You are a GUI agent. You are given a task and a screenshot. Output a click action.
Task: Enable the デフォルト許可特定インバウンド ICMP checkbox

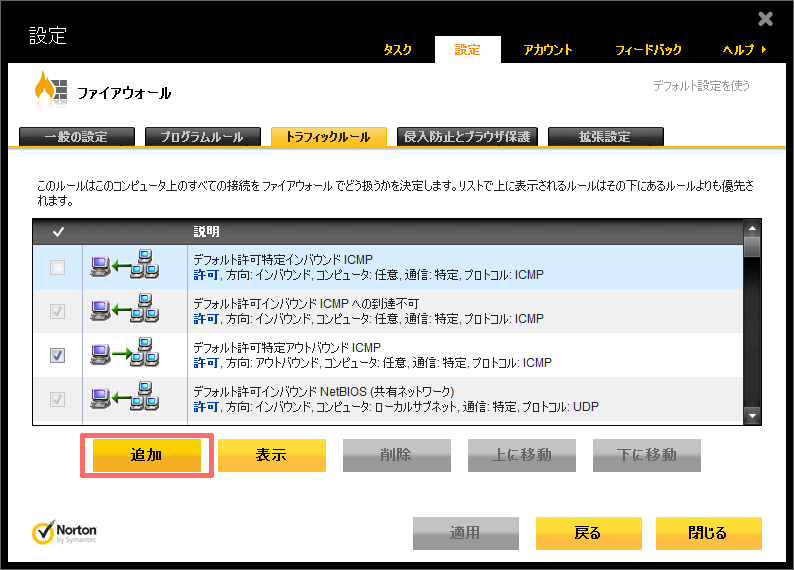click(x=58, y=267)
